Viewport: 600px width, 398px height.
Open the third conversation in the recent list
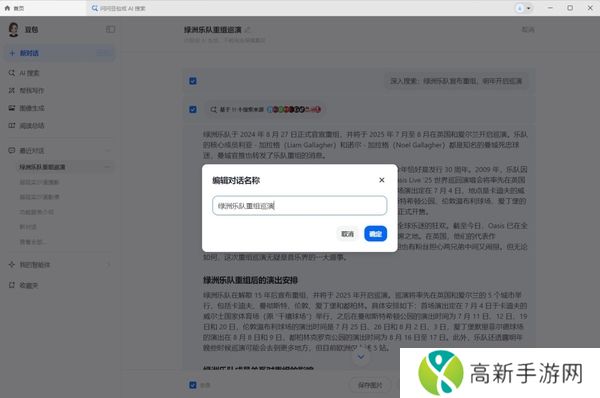(39, 197)
